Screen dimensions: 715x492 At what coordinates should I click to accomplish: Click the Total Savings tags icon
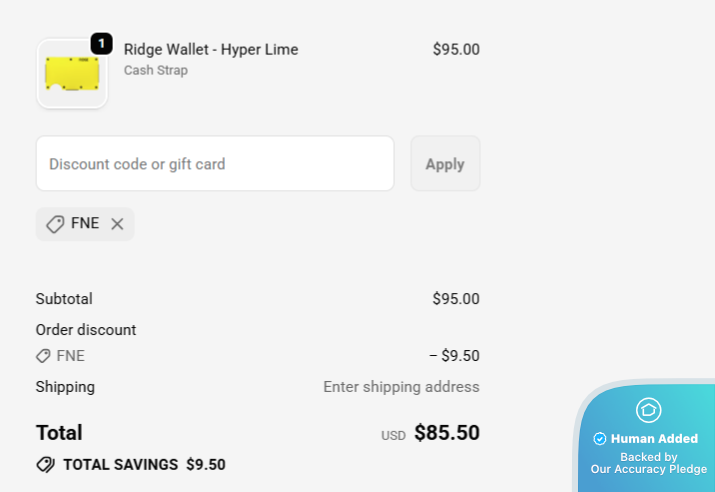pyautogui.click(x=45, y=464)
